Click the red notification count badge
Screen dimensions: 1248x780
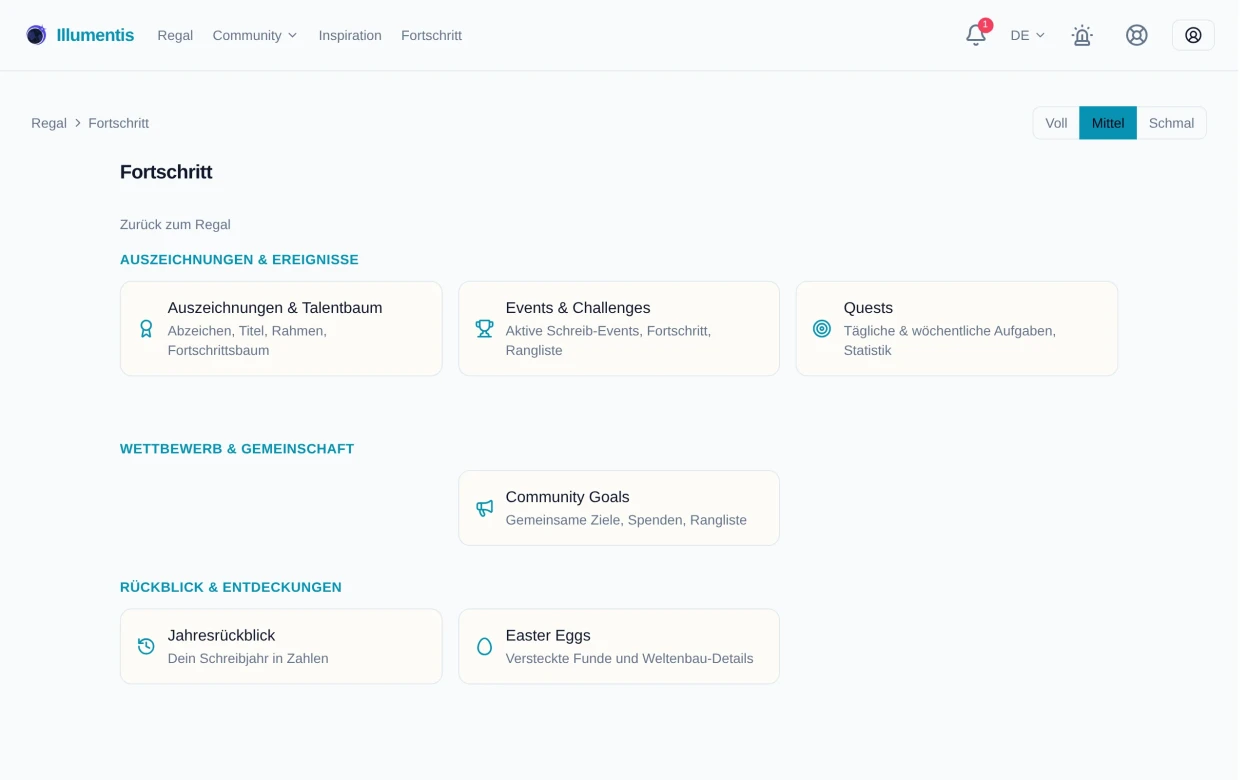tap(985, 25)
